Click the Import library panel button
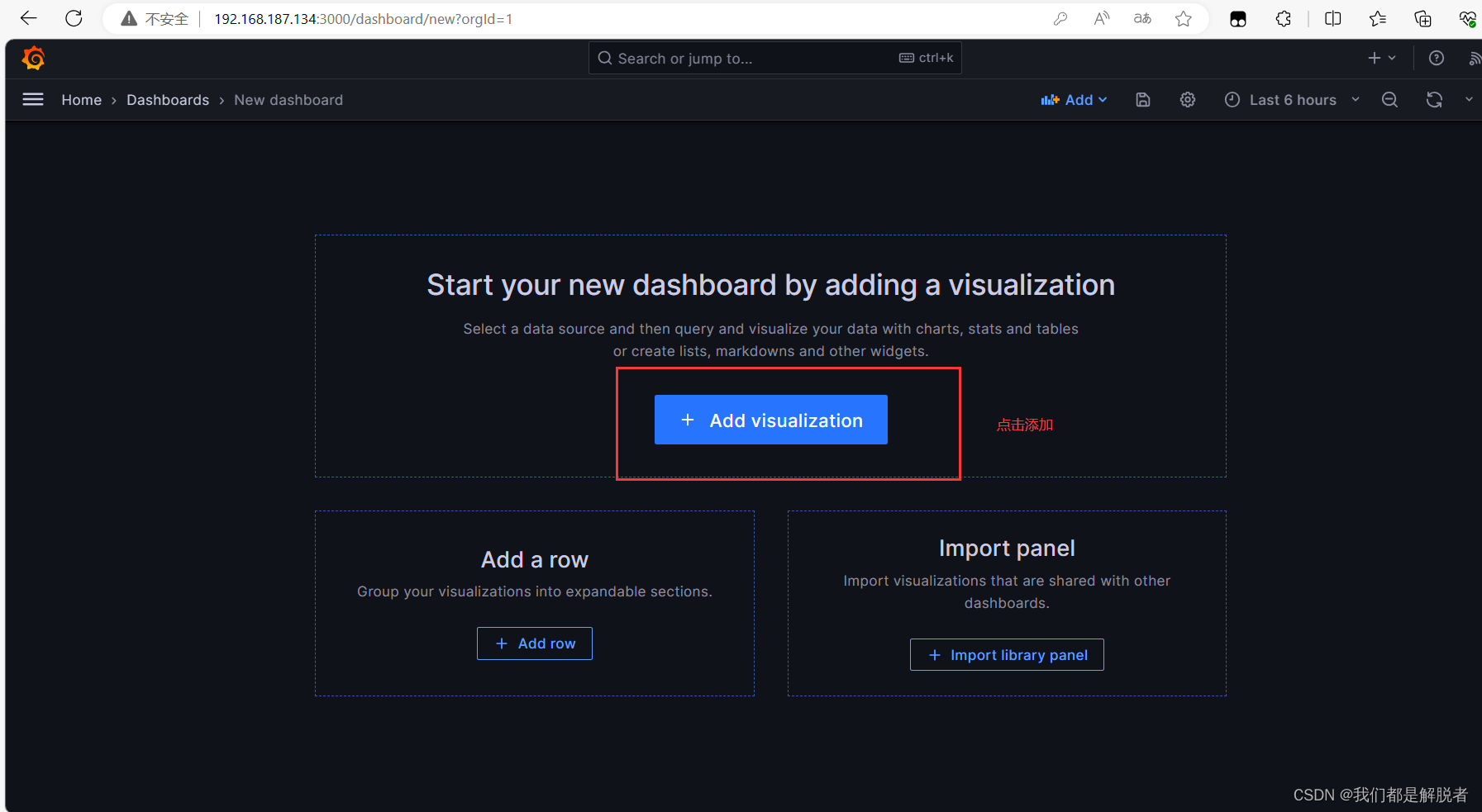Viewport: 1482px width, 812px height. click(1006, 654)
